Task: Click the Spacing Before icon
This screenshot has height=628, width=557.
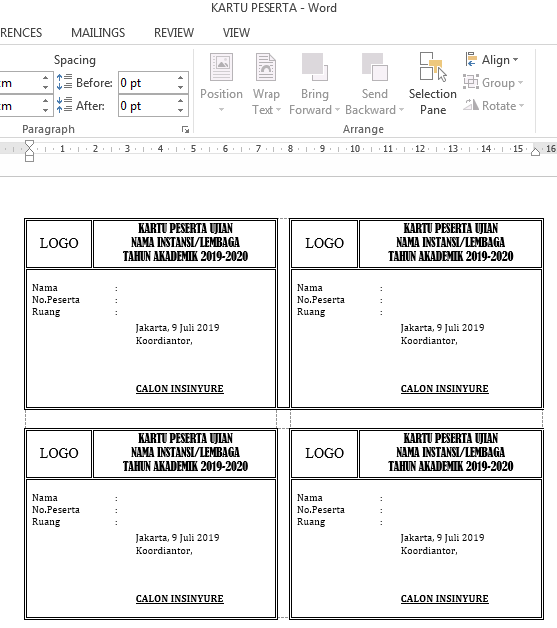Action: (64, 82)
